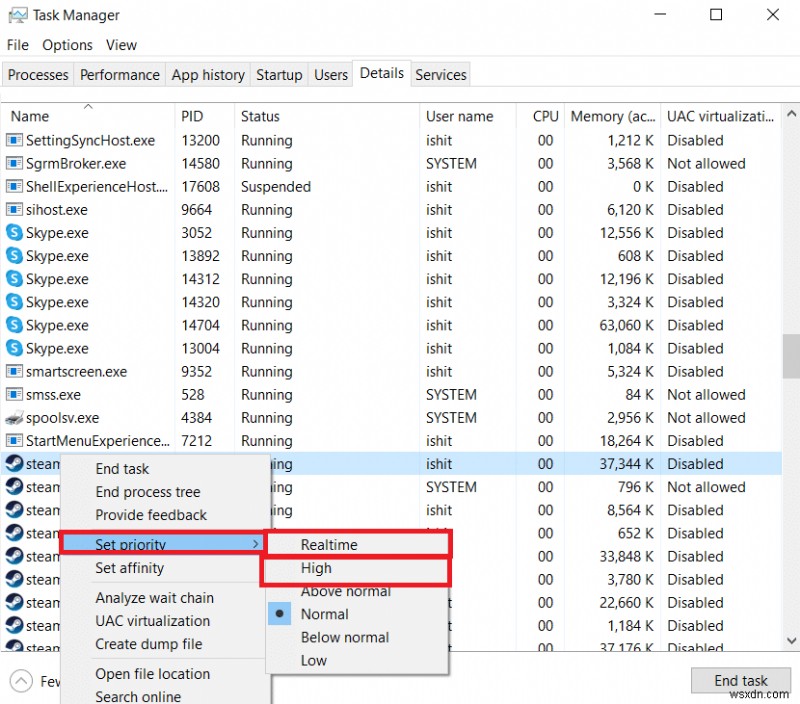Viewport: 800px width, 704px height.
Task: Select Search online from context menu
Action: point(139,697)
